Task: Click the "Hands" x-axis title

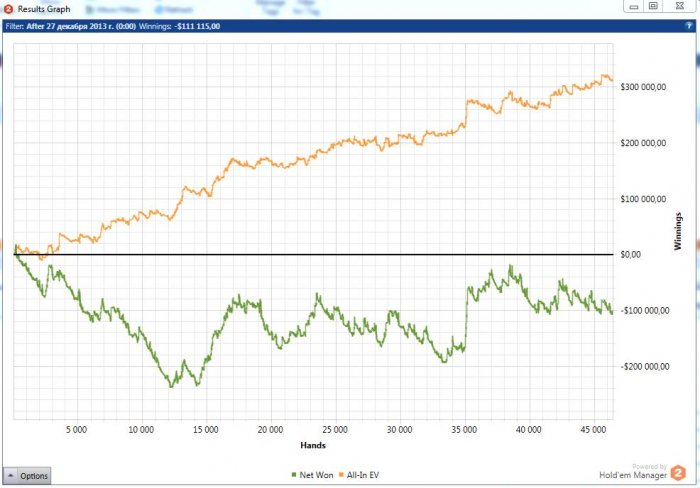Action: [313, 445]
